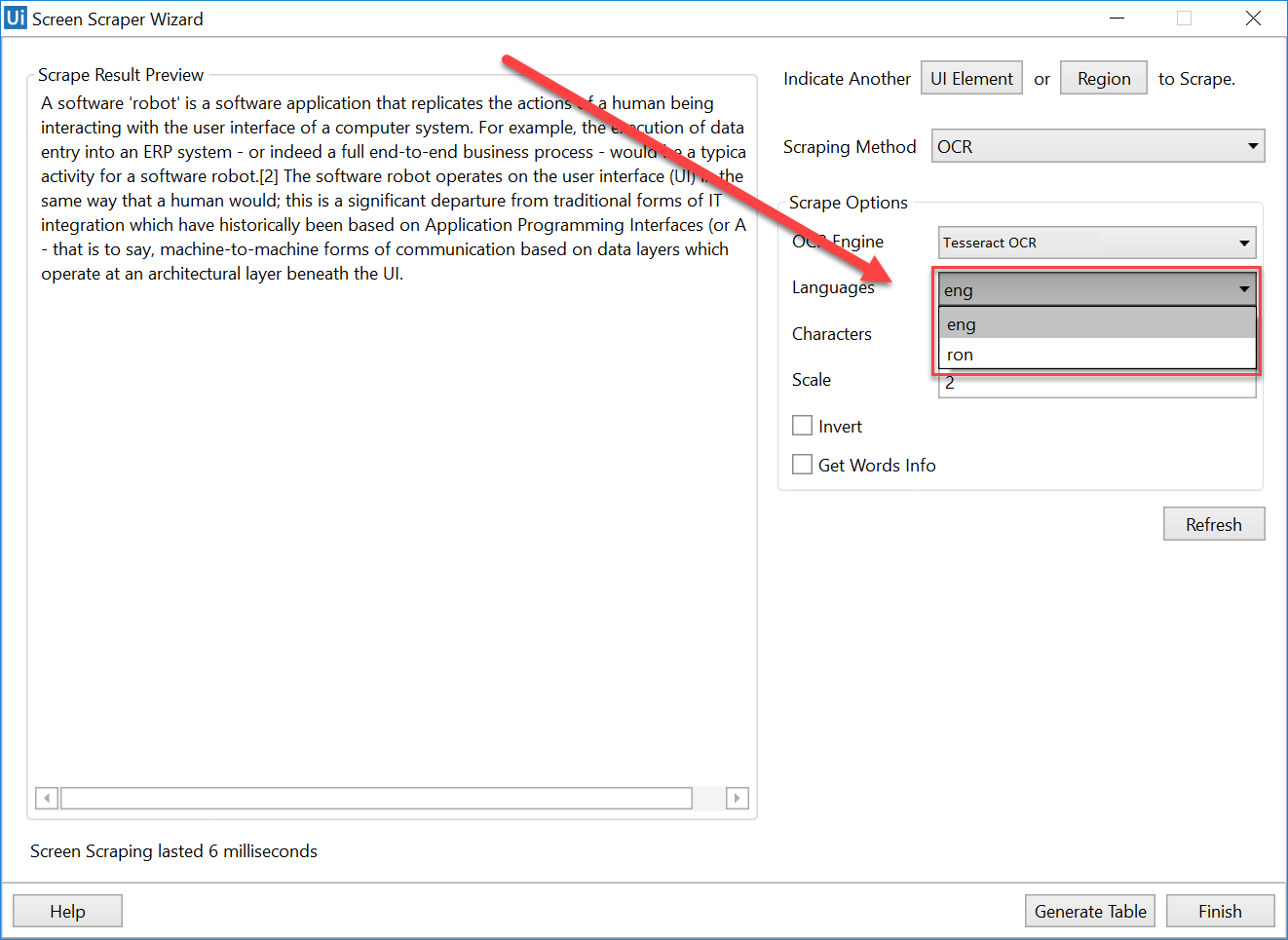1288x940 pixels.
Task: Click the 'Screen Scraping lasted 6 milliseconds' status
Action: (x=173, y=850)
